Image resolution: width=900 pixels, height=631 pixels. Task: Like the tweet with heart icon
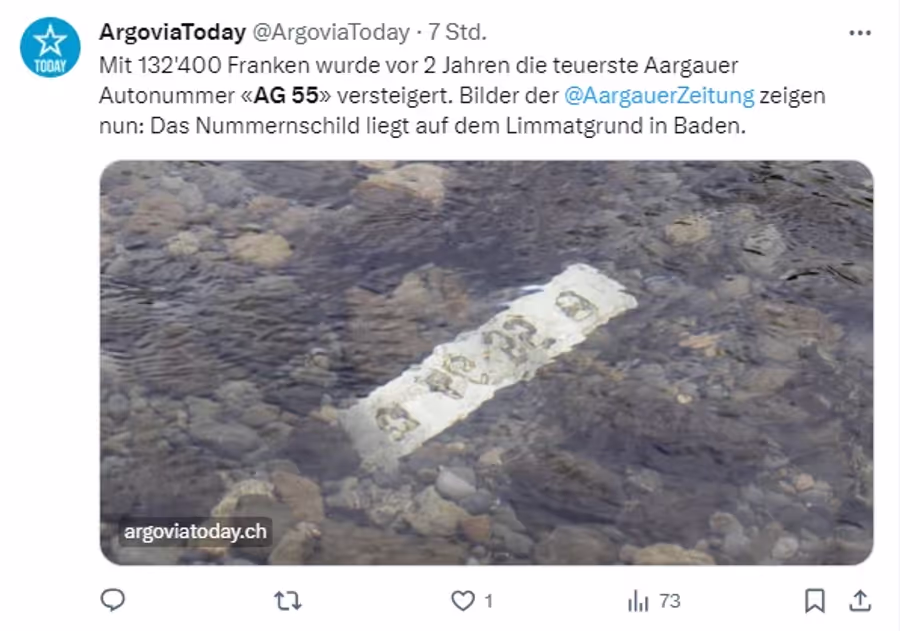tap(463, 601)
